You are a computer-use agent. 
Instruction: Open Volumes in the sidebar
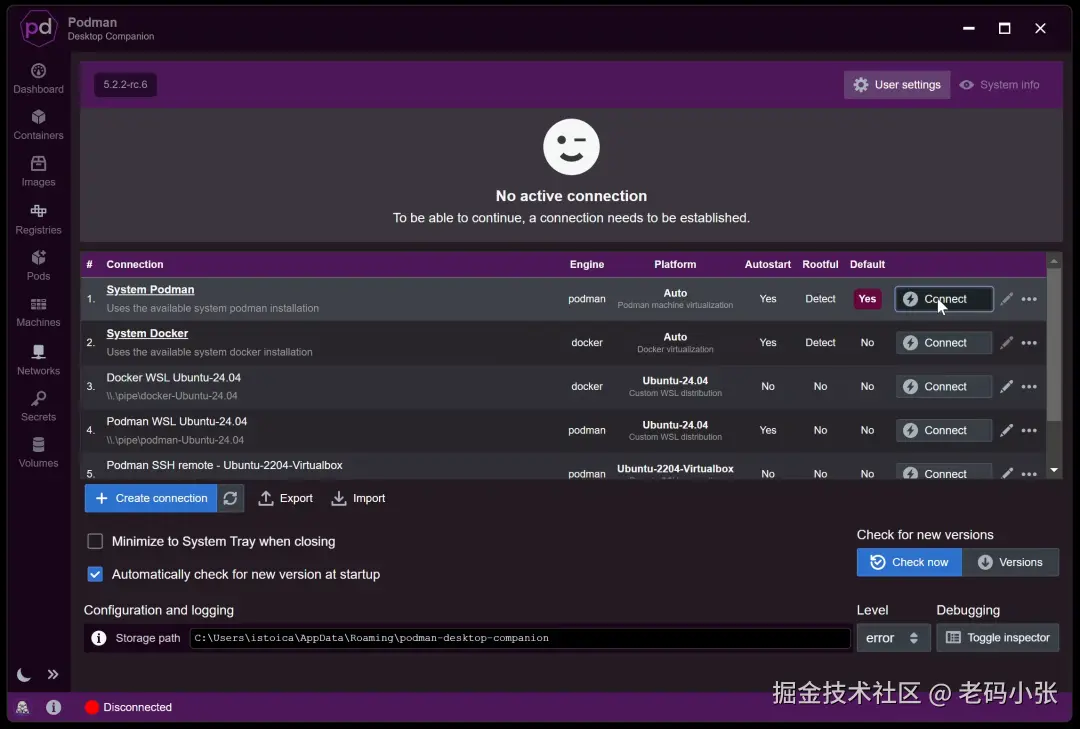click(x=39, y=453)
